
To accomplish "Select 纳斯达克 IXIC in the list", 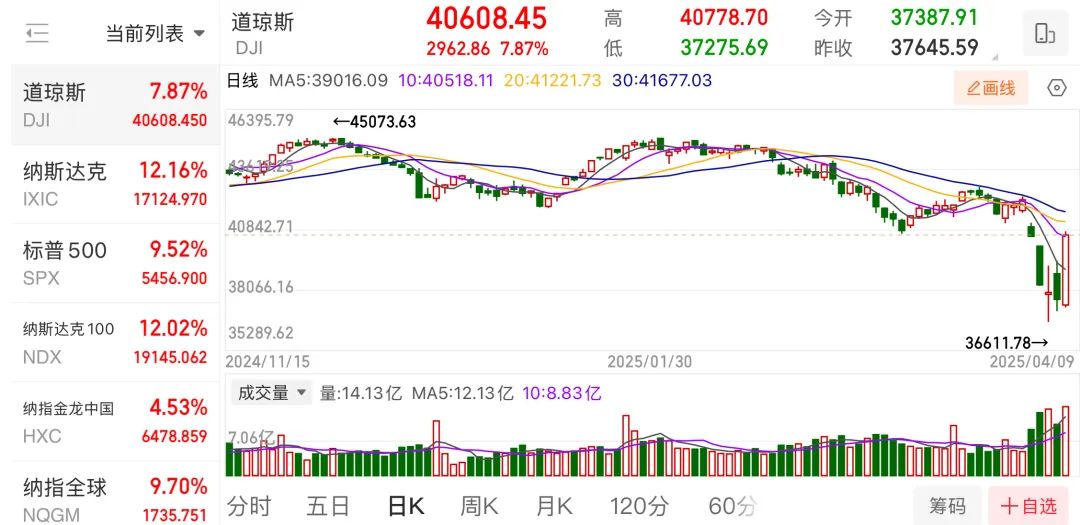I will tap(115, 184).
